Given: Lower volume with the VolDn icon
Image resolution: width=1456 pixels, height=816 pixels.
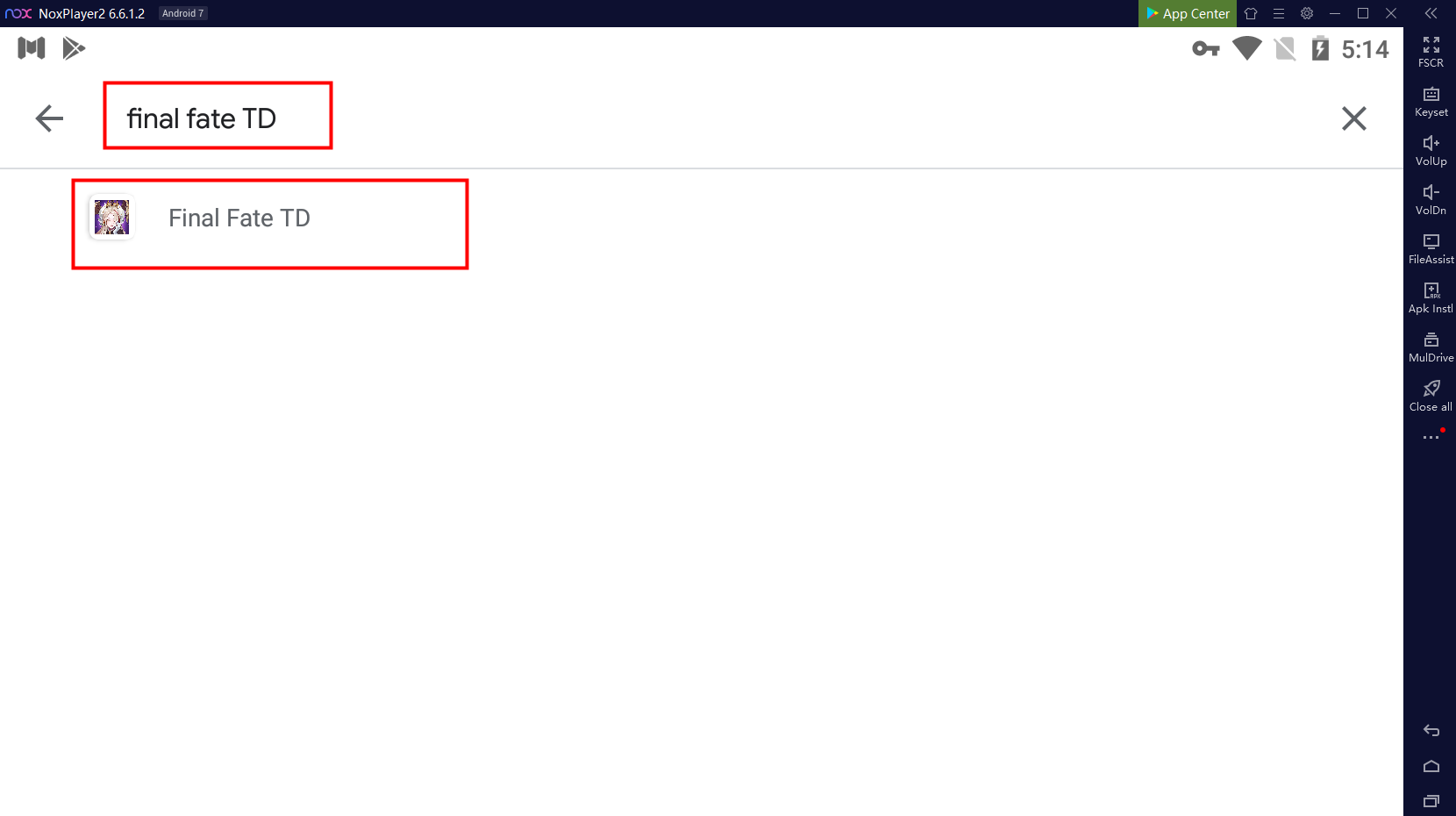Looking at the screenshot, I should [1431, 200].
